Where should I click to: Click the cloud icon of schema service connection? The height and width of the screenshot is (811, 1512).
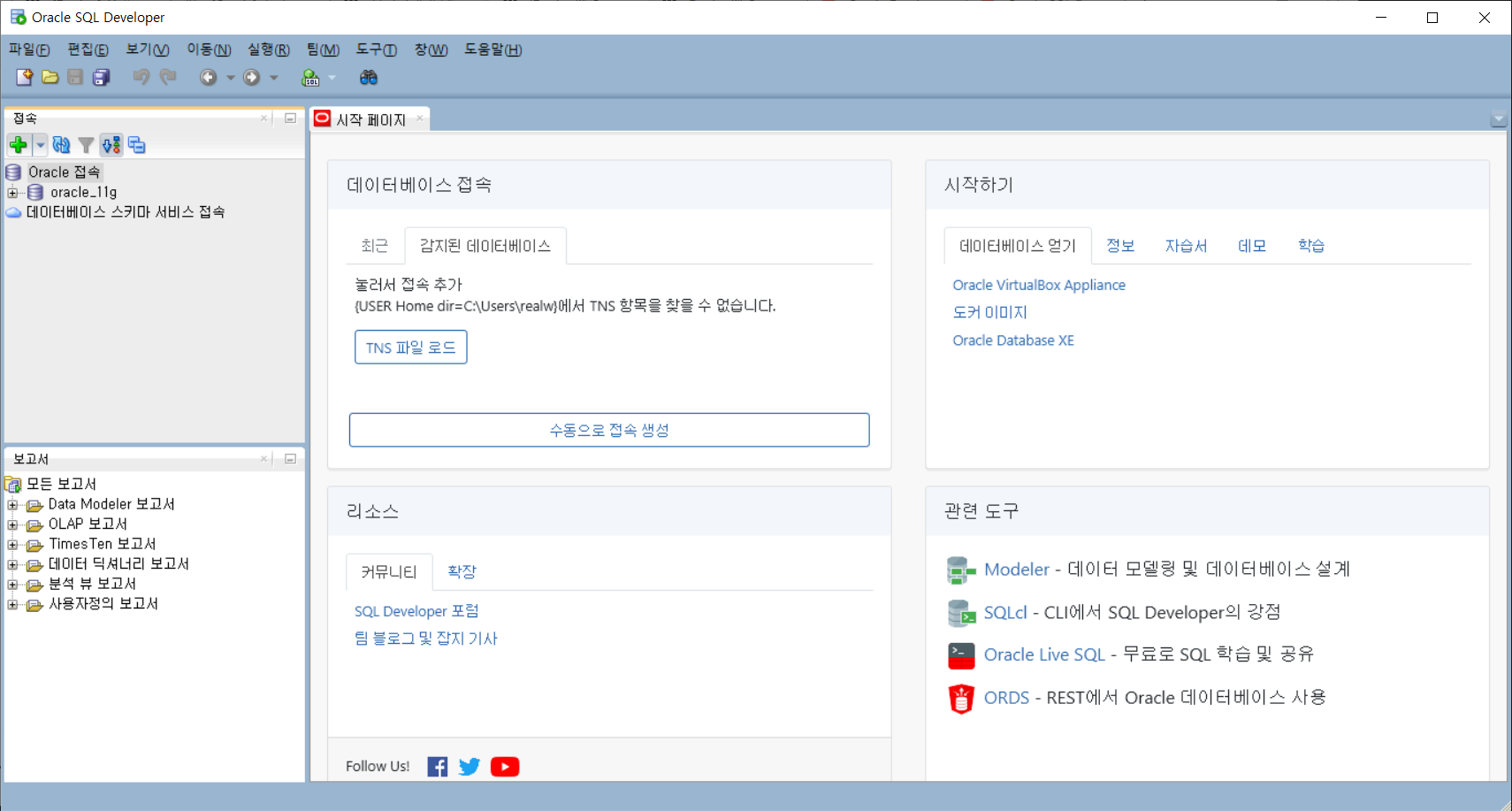coord(13,212)
